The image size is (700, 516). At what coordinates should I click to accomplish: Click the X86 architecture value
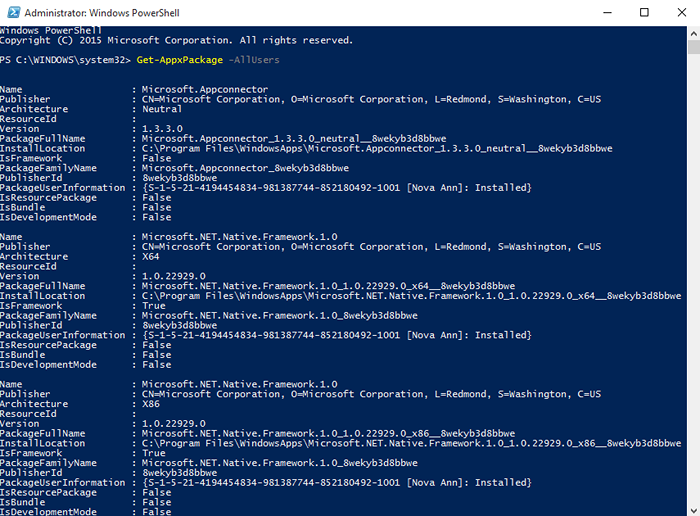point(151,404)
